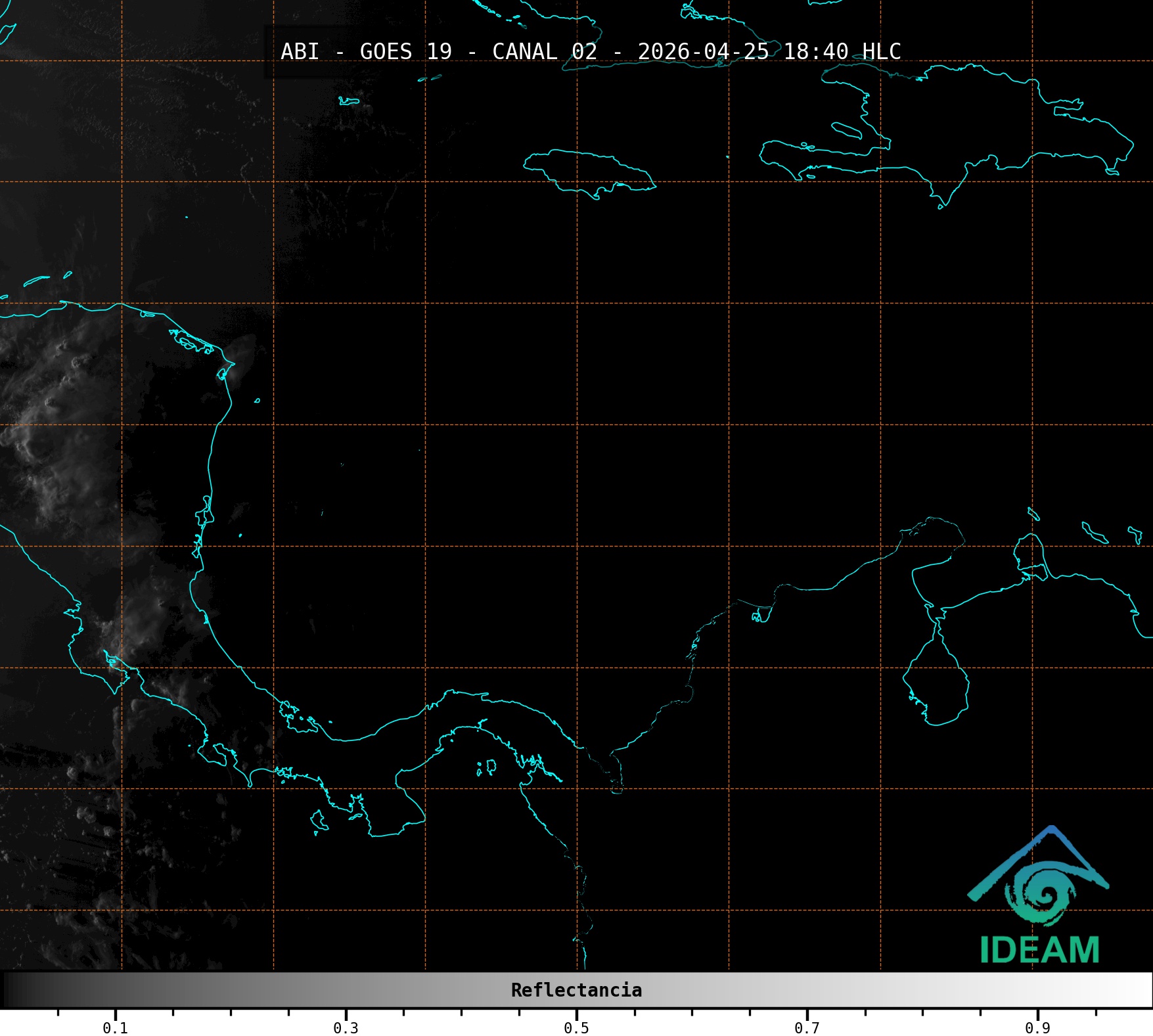Click the 'Reflectancia' colorbar label
Viewport: 1153px width, 1036px height.
(576, 990)
